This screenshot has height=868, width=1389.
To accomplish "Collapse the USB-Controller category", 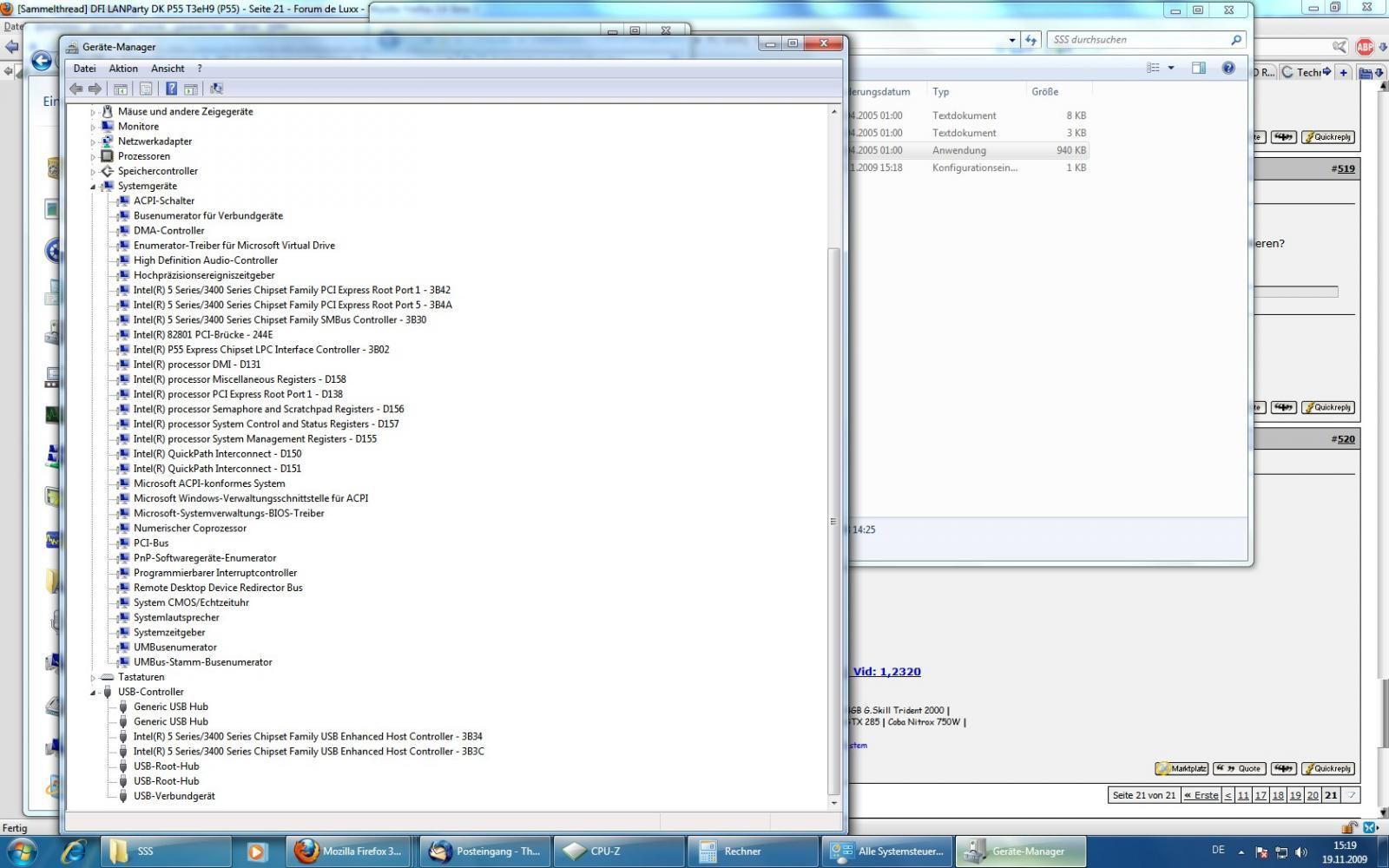I will click(93, 692).
